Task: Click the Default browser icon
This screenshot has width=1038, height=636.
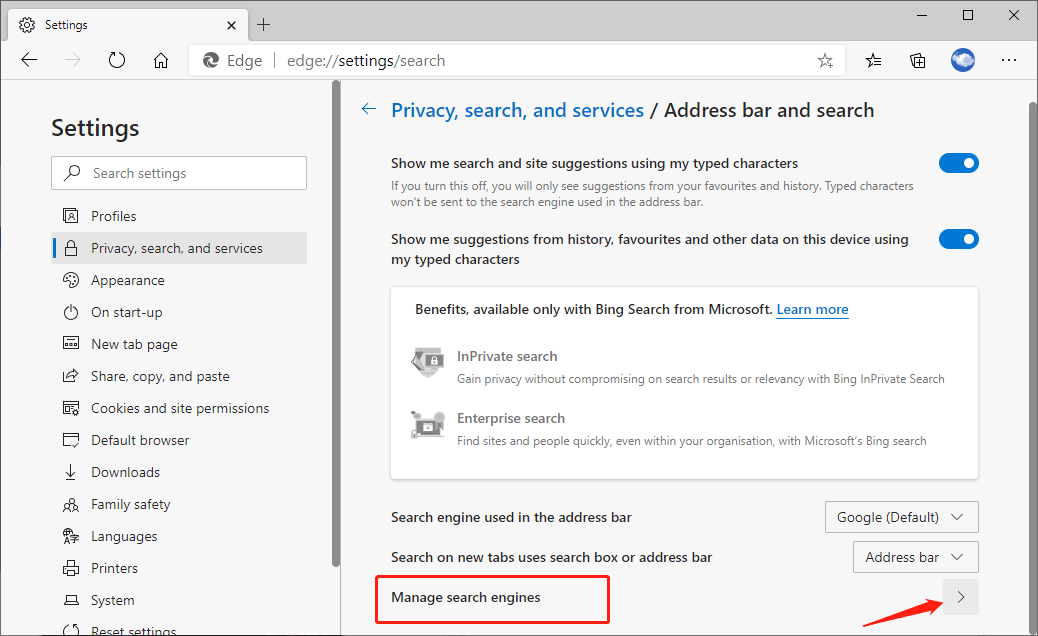Action: click(x=70, y=440)
